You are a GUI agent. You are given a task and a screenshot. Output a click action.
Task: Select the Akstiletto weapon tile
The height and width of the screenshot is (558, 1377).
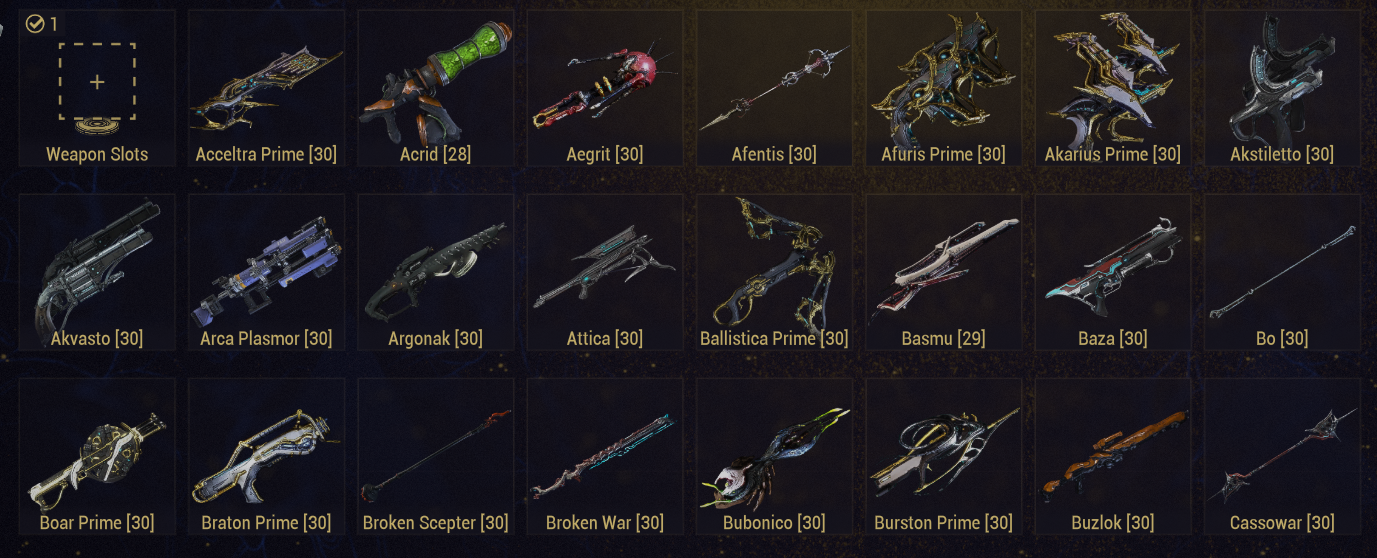(x=1283, y=88)
